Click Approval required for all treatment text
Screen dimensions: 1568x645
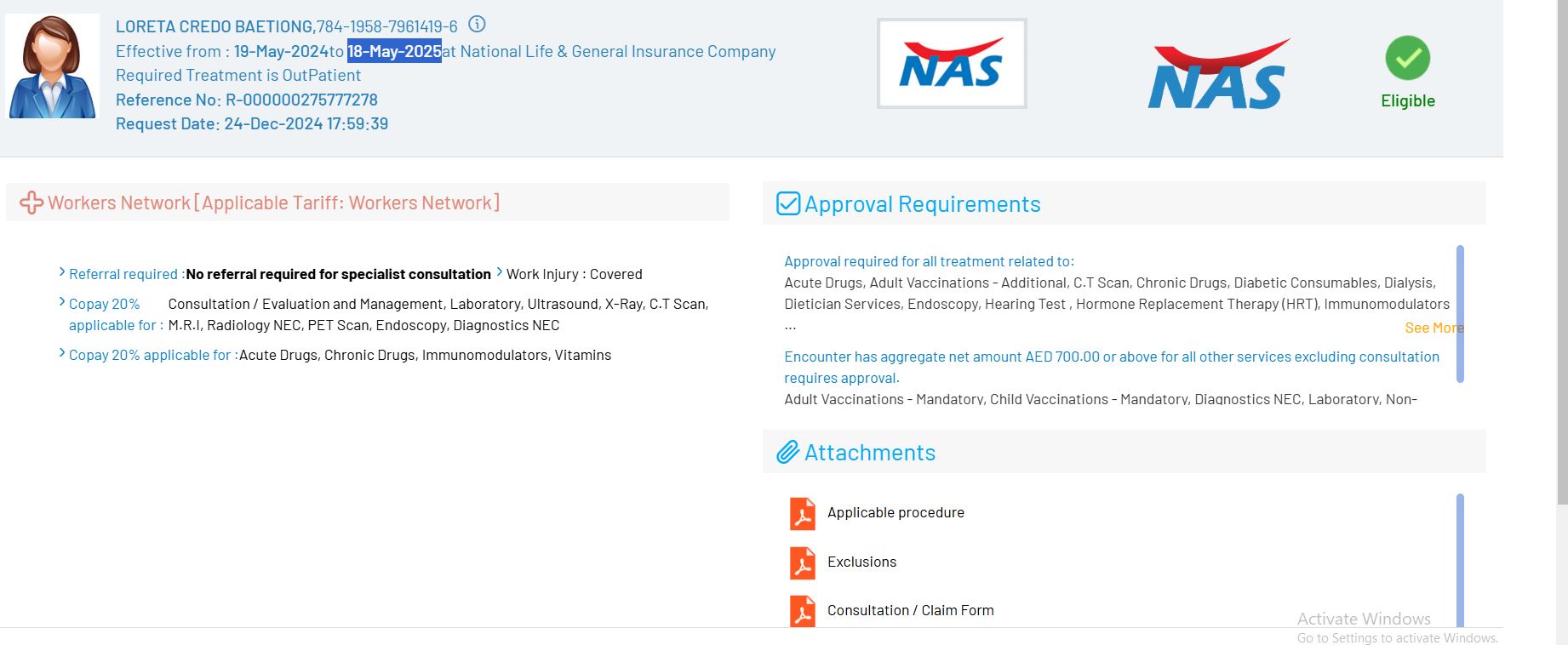pos(929,261)
